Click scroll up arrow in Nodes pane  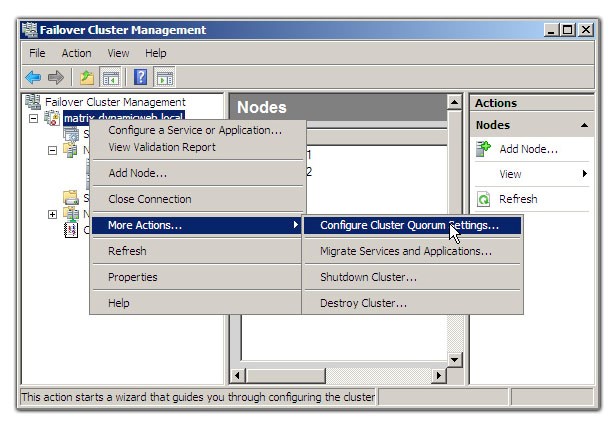454,103
